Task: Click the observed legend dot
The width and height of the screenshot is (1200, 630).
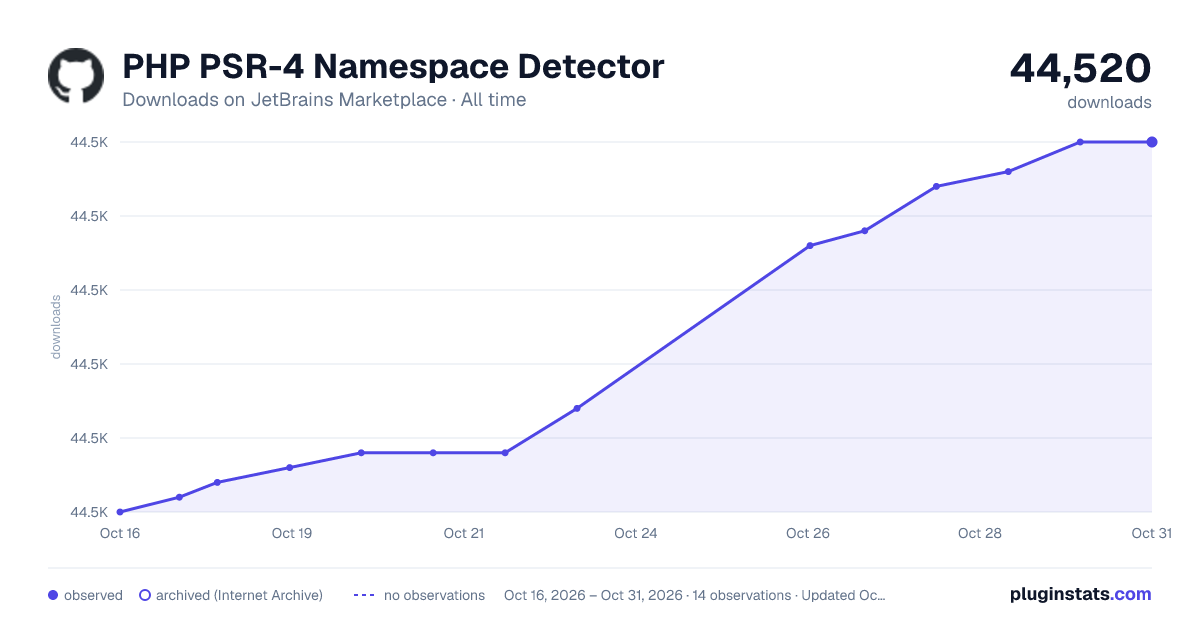Action: pos(53,595)
